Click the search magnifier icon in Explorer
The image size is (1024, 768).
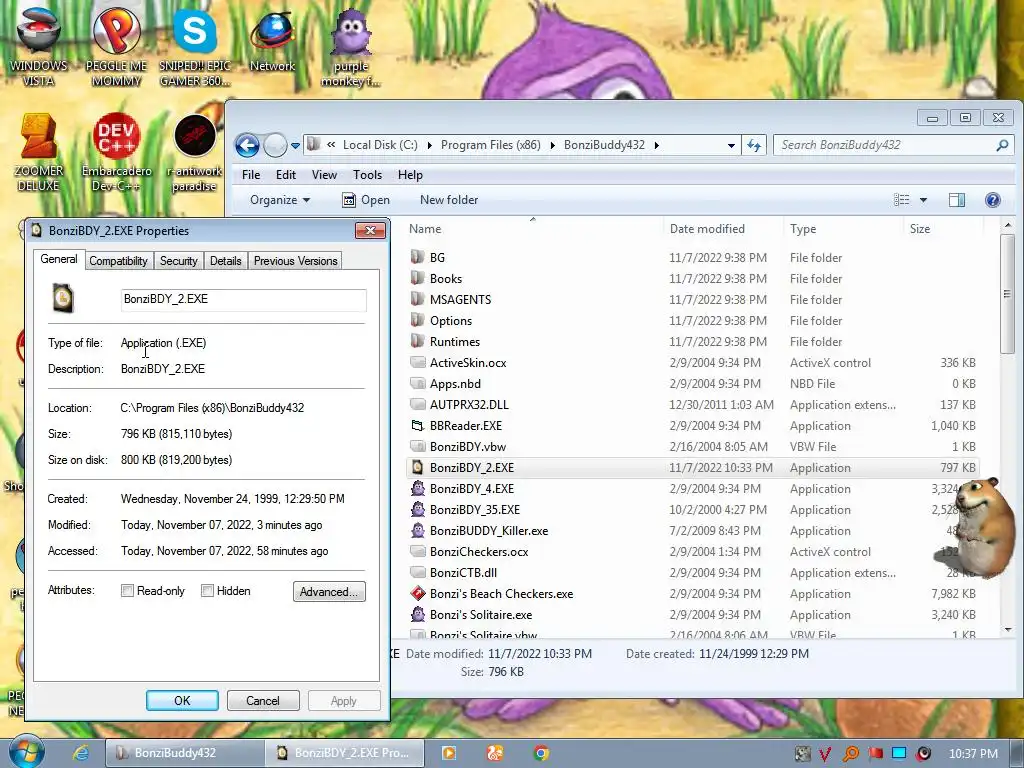point(1002,145)
